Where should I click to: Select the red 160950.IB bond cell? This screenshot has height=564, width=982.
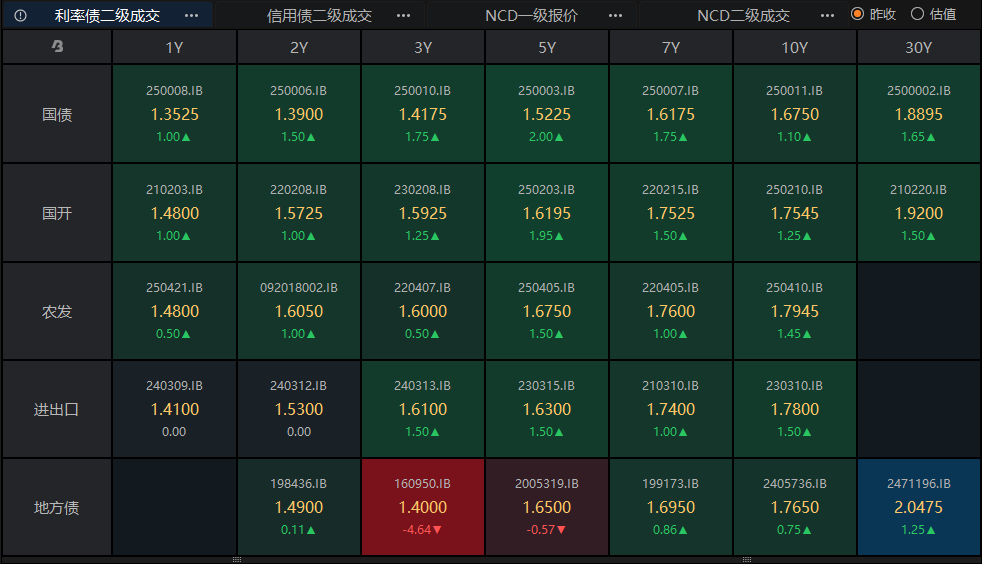click(423, 507)
